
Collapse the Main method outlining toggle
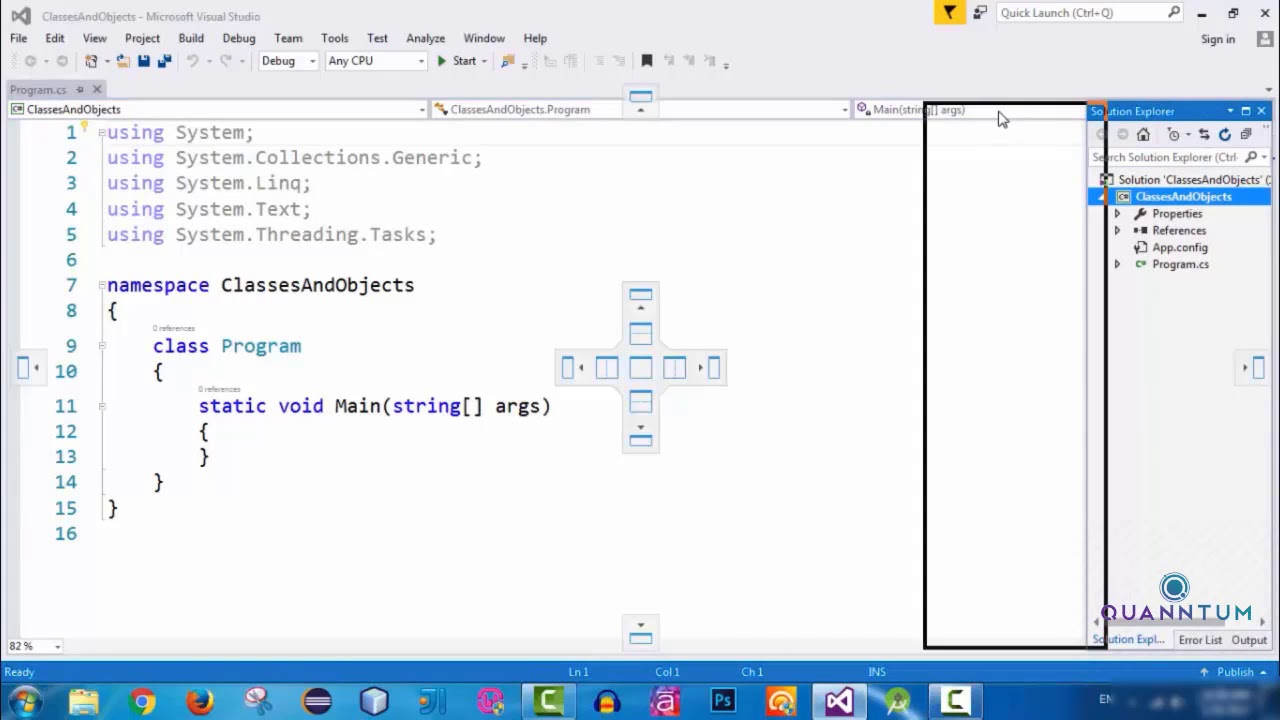[102, 406]
